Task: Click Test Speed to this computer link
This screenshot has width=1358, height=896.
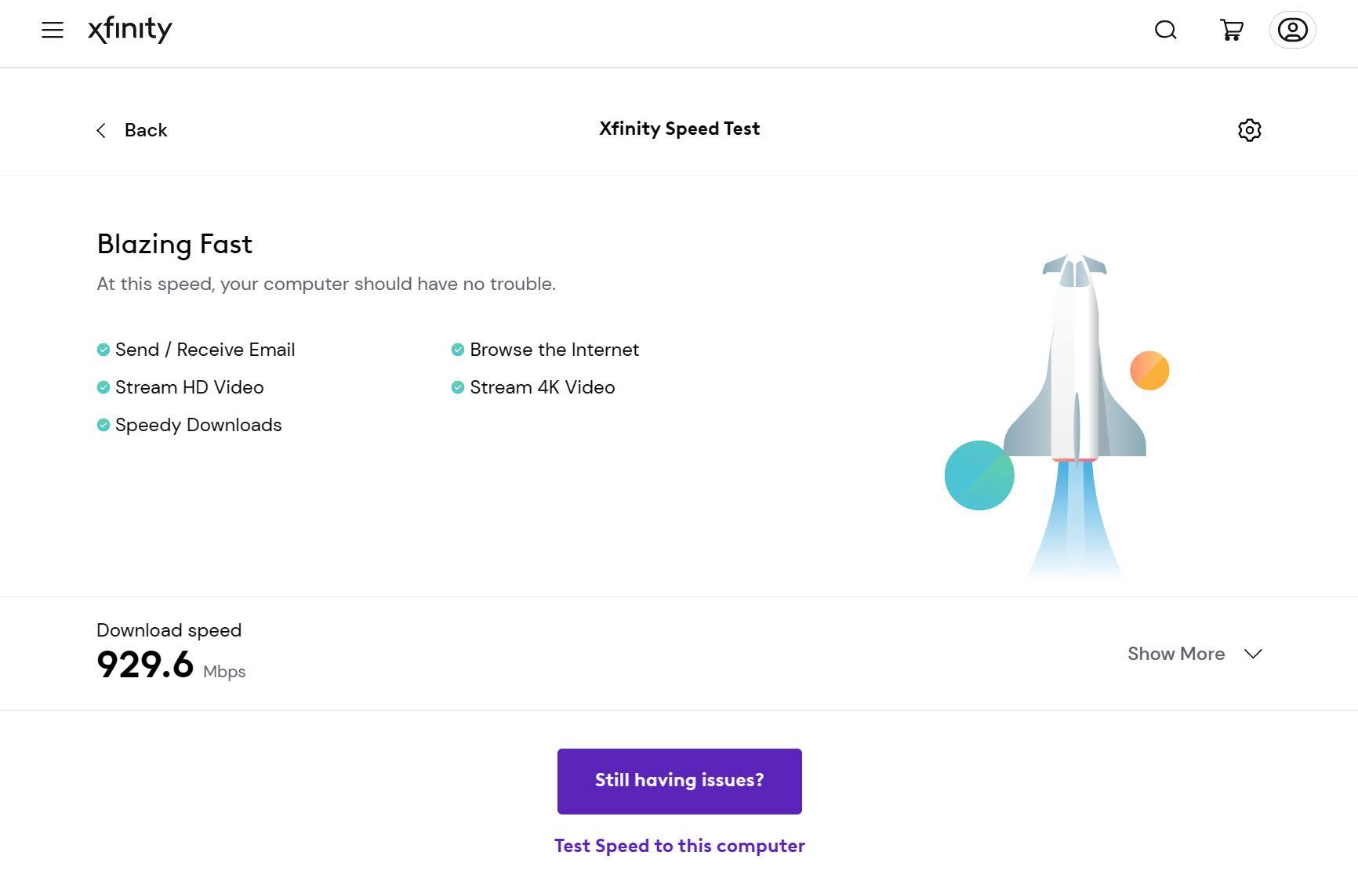Action: [x=679, y=846]
